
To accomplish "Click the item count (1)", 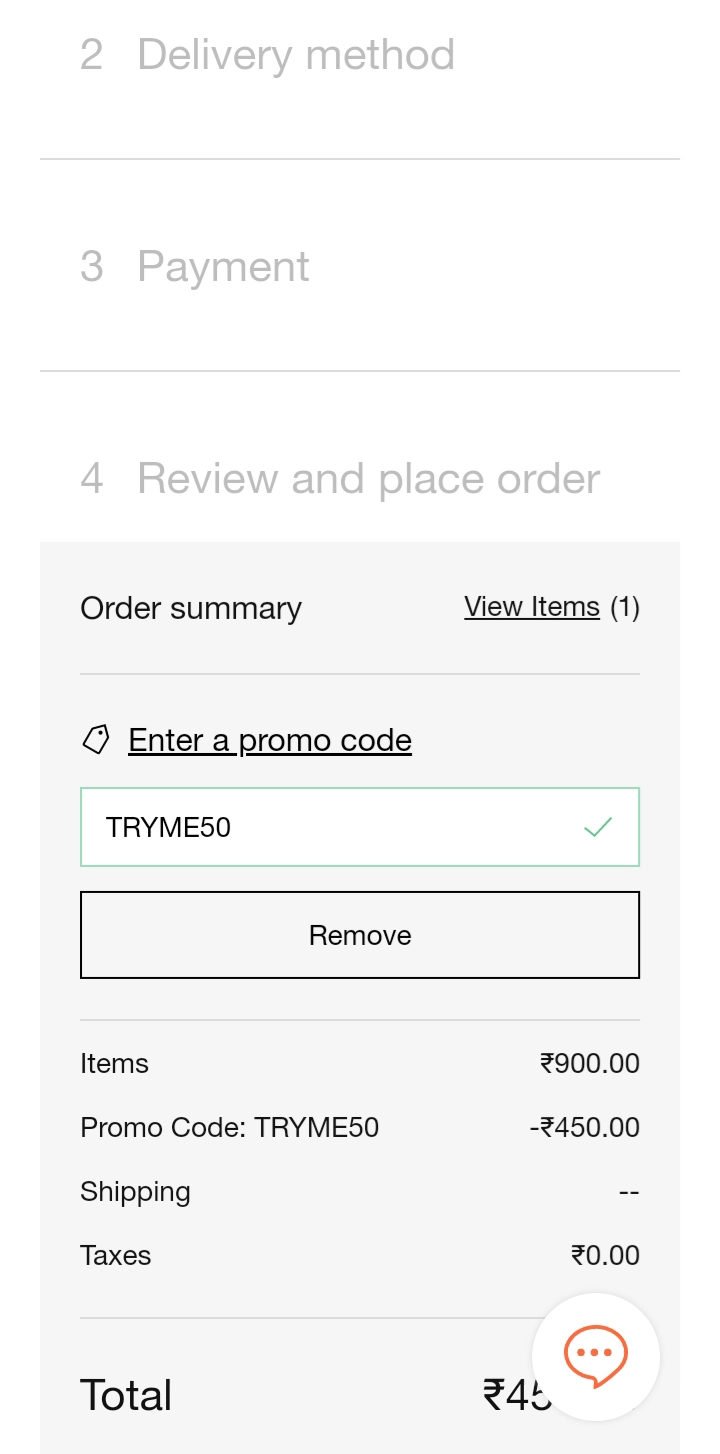I will point(625,607).
